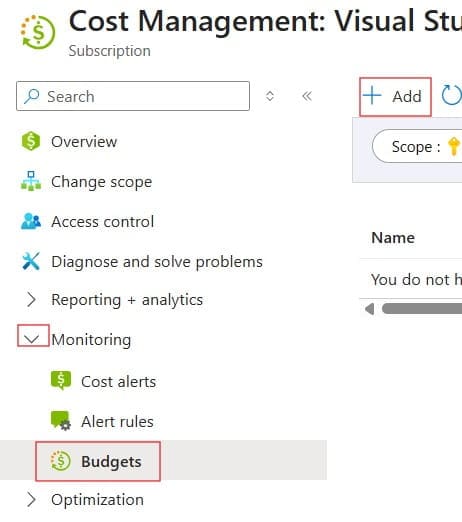Viewport: 462px width, 522px height.
Task: Select the Budgets label
Action: point(111,462)
